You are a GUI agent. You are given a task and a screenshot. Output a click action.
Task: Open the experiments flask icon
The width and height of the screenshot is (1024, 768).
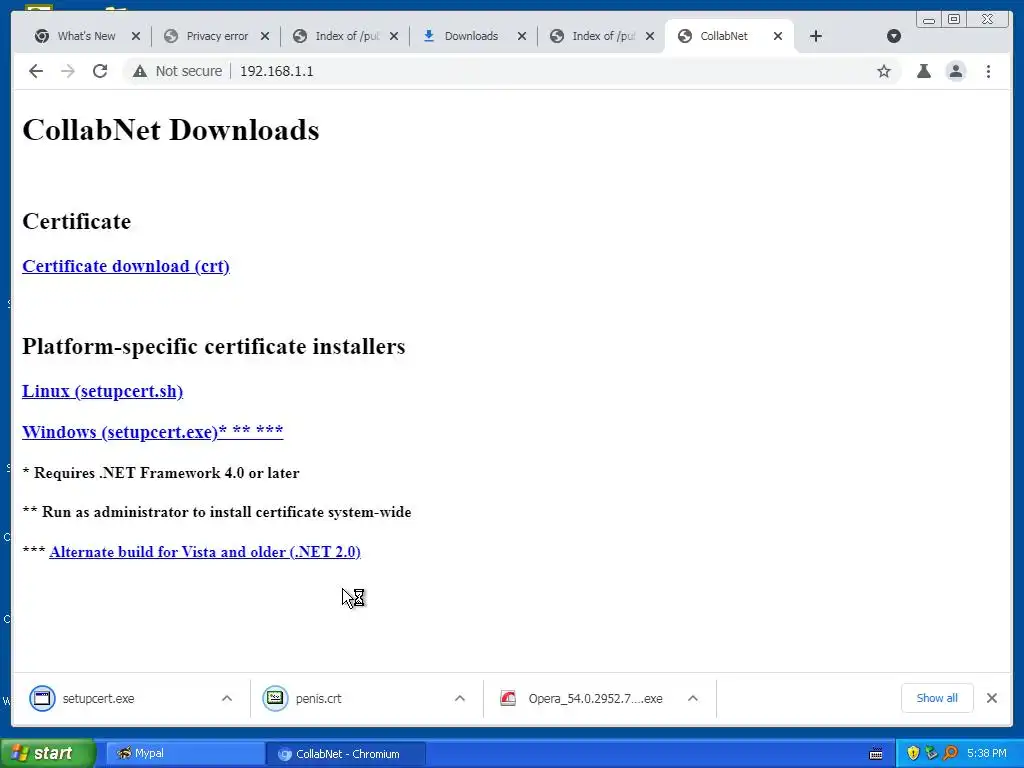tap(923, 71)
